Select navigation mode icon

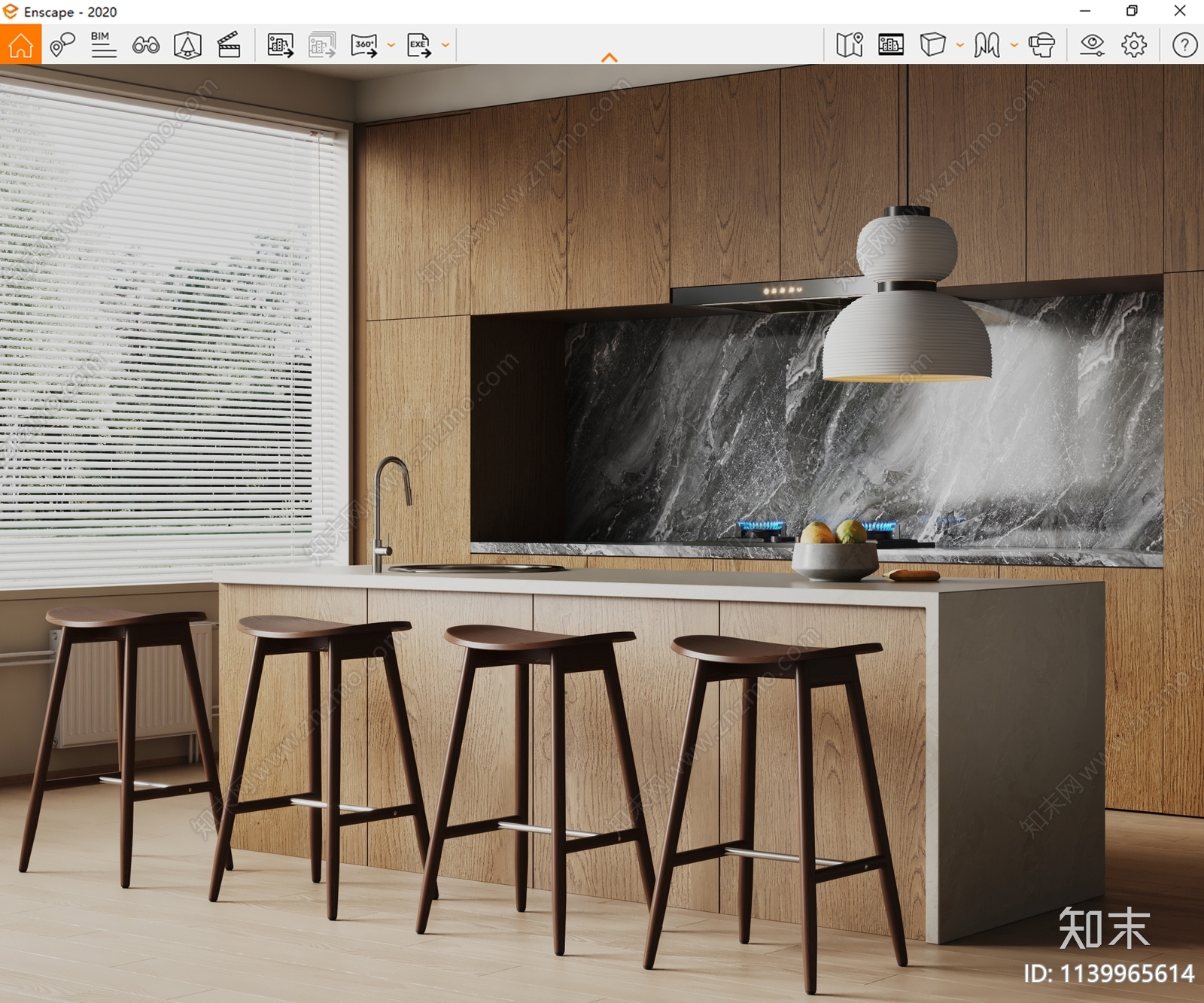[x=987, y=45]
